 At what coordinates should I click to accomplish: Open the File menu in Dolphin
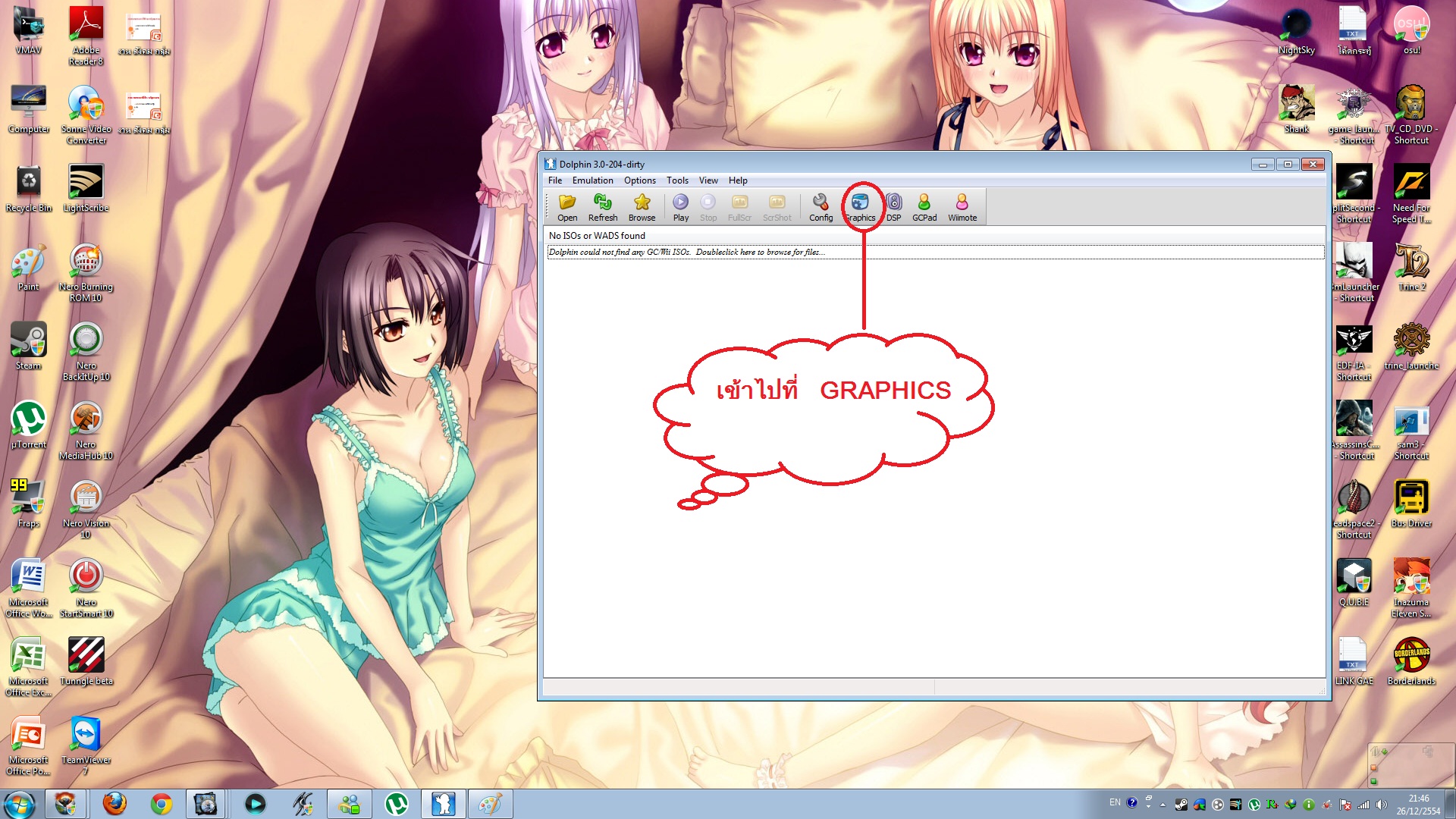[x=555, y=180]
